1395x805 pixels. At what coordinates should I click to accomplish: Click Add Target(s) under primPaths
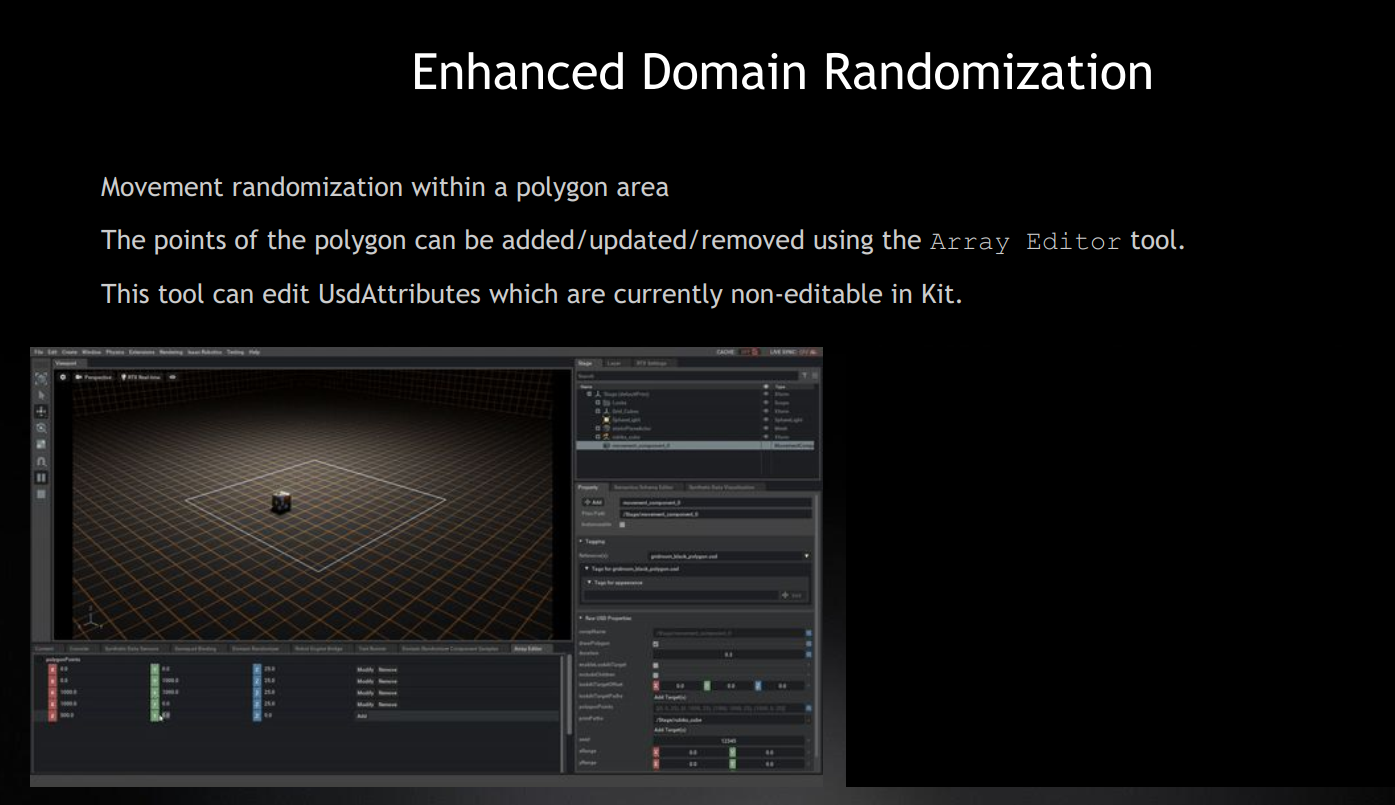tap(669, 729)
